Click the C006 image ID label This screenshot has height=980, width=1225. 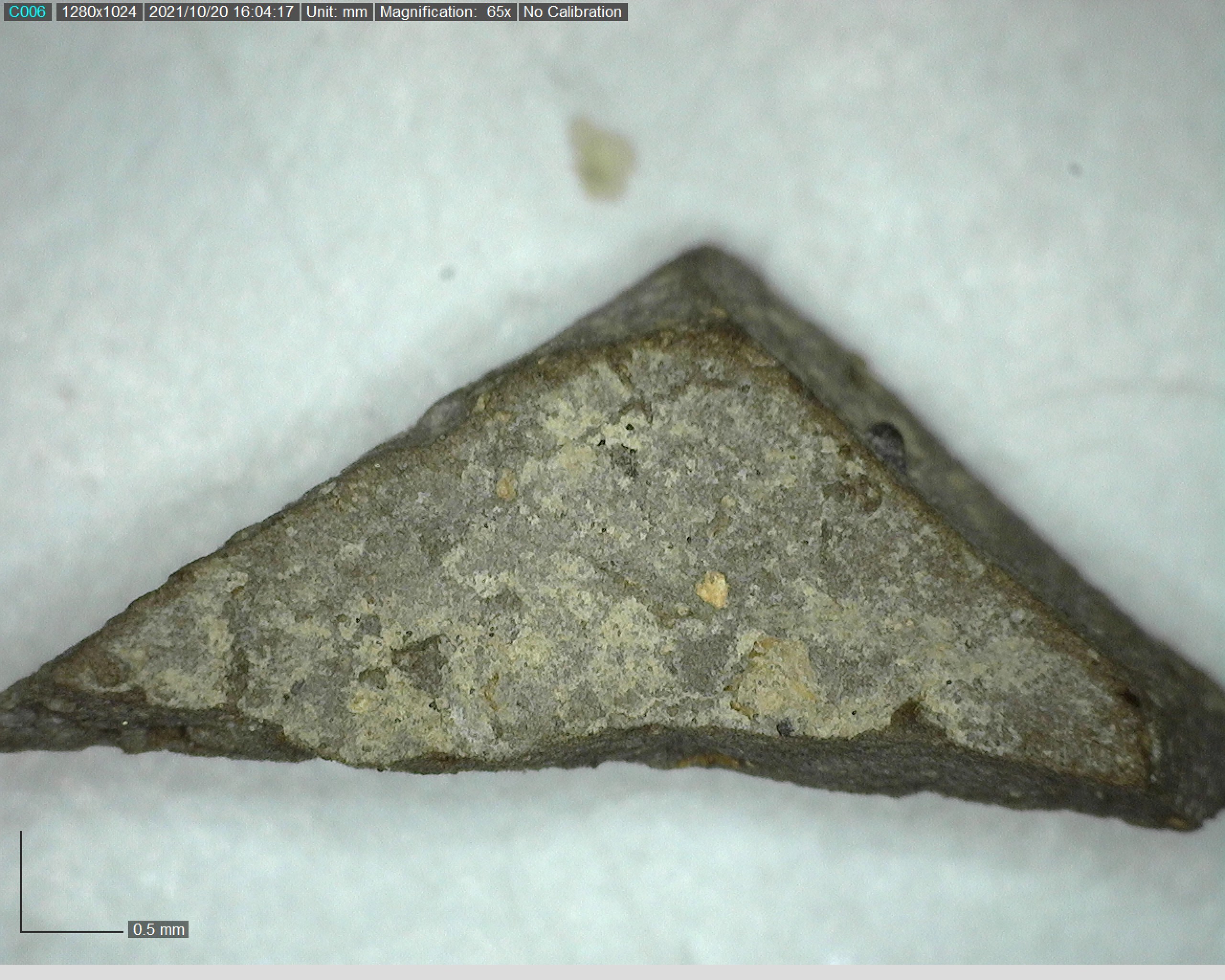27,12
